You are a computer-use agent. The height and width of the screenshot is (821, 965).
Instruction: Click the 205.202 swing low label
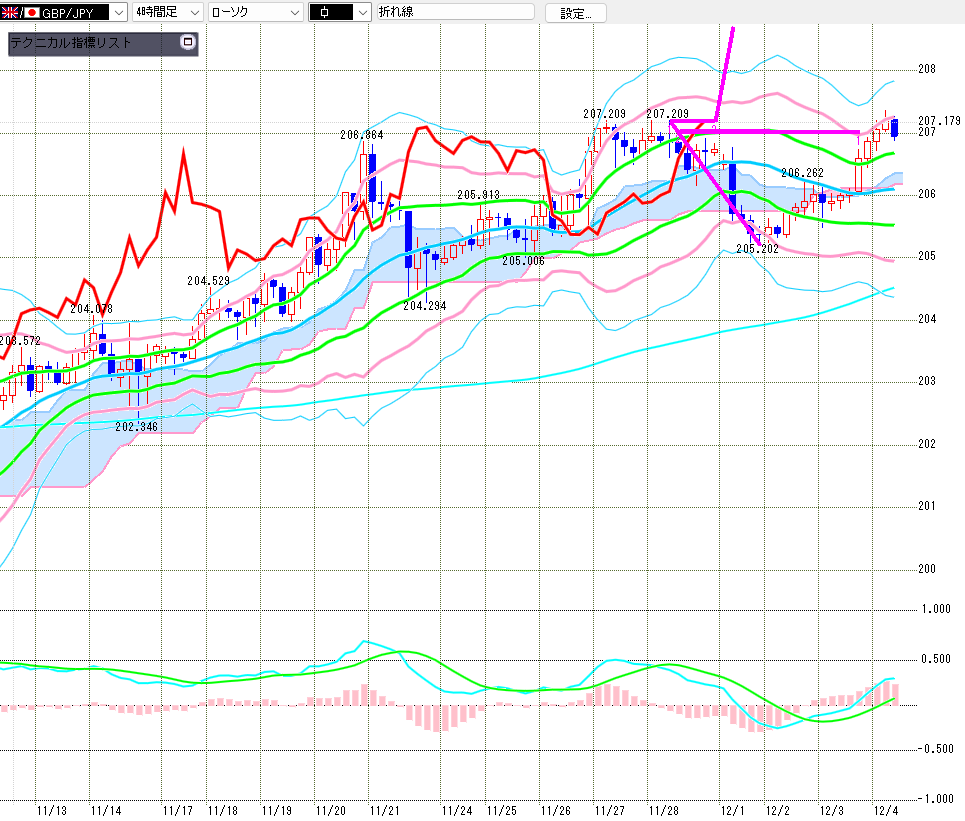coord(756,248)
